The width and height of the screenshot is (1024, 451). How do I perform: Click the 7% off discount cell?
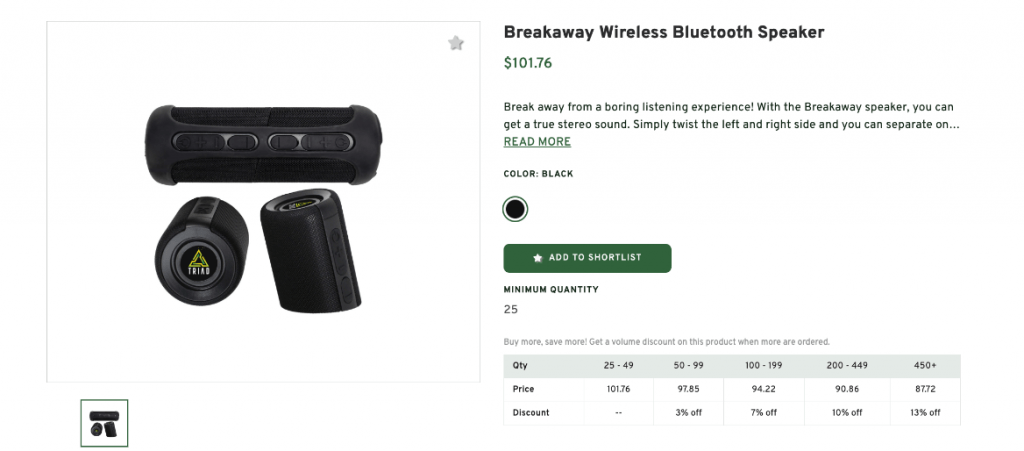click(766, 413)
